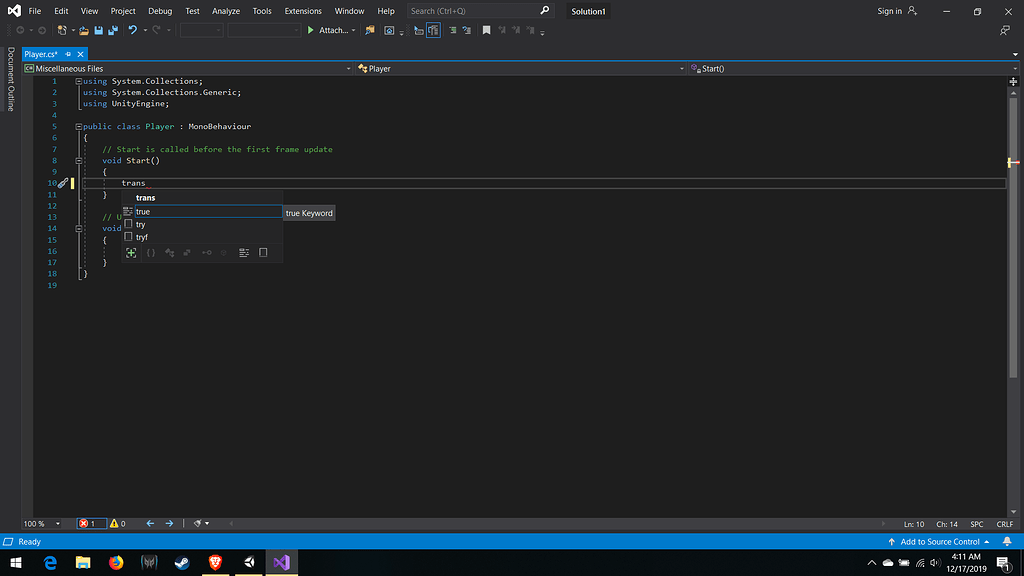This screenshot has height=576, width=1024.
Task: Click the New Project toolbar icon
Action: tap(60, 30)
